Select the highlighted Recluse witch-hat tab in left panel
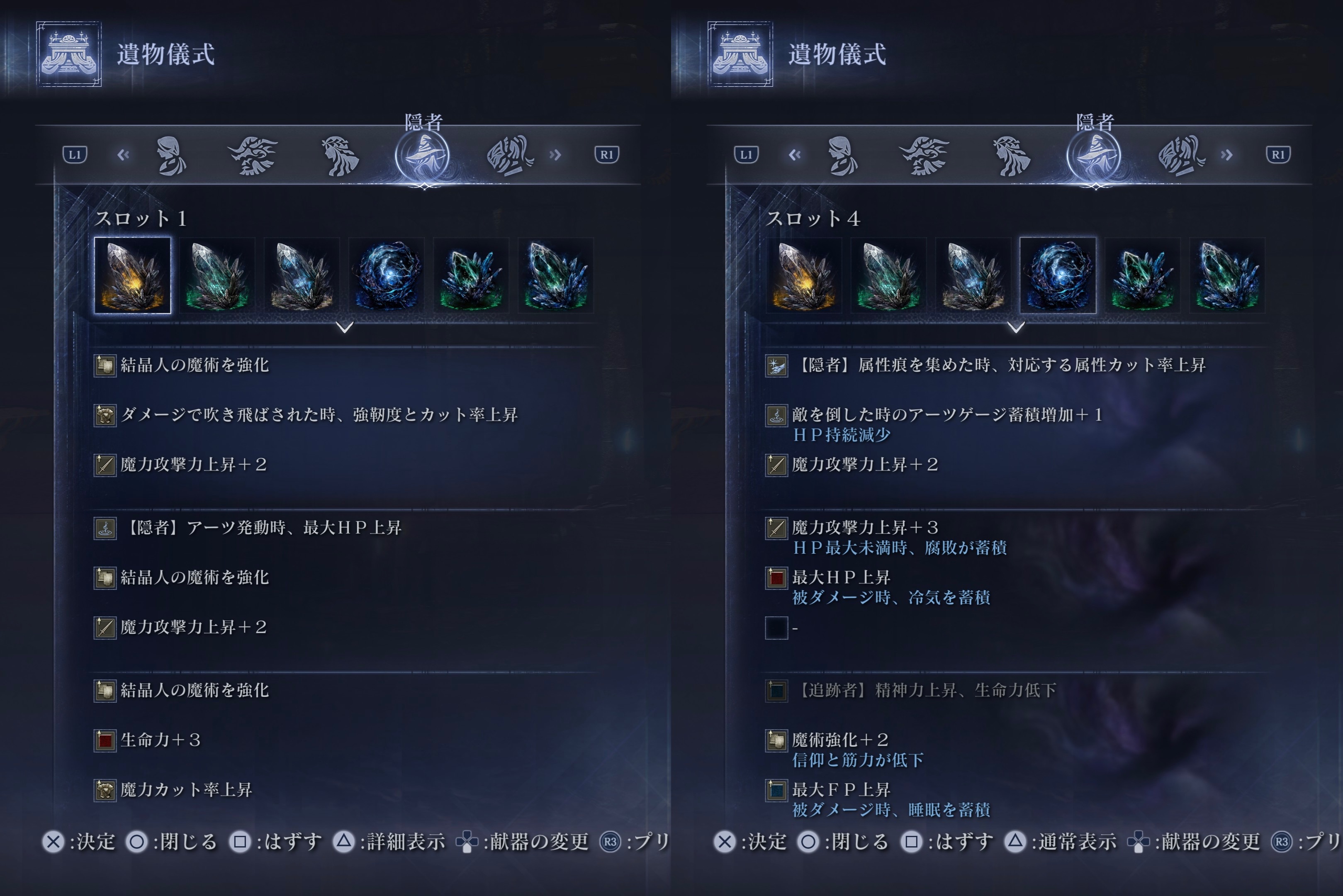This screenshot has width=1343, height=896. [x=423, y=156]
